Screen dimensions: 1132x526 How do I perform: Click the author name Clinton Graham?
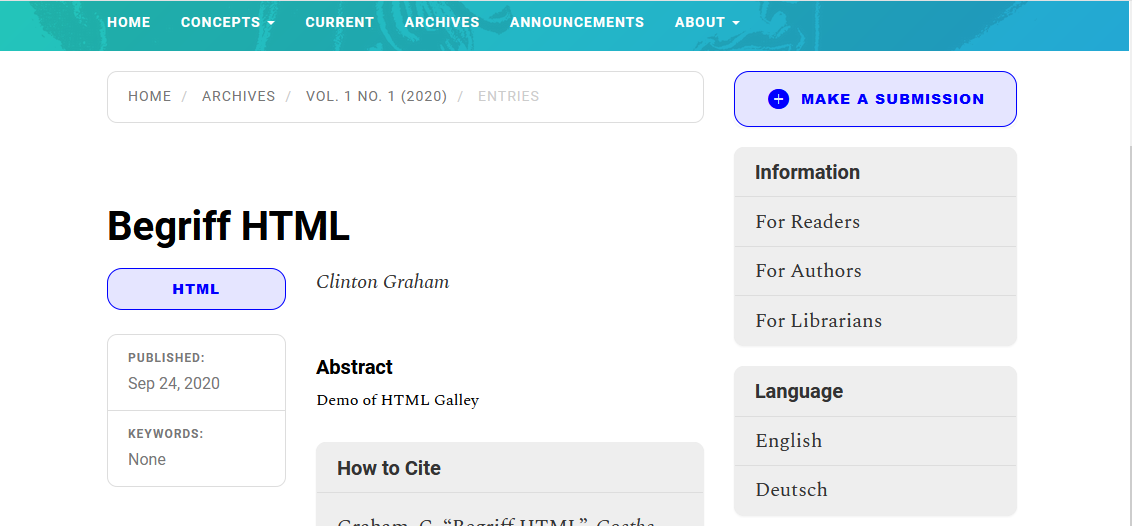383,282
